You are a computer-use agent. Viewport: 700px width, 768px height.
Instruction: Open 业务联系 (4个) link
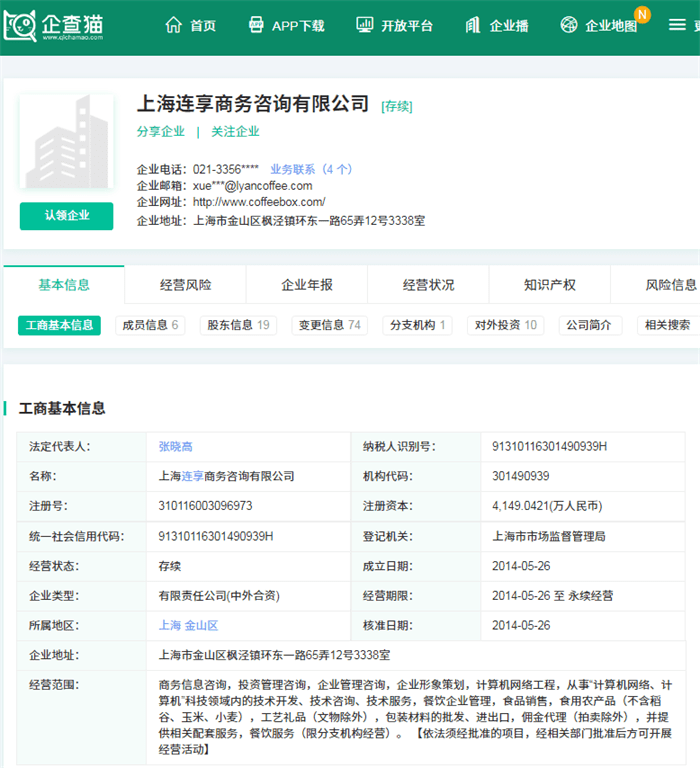point(311,169)
